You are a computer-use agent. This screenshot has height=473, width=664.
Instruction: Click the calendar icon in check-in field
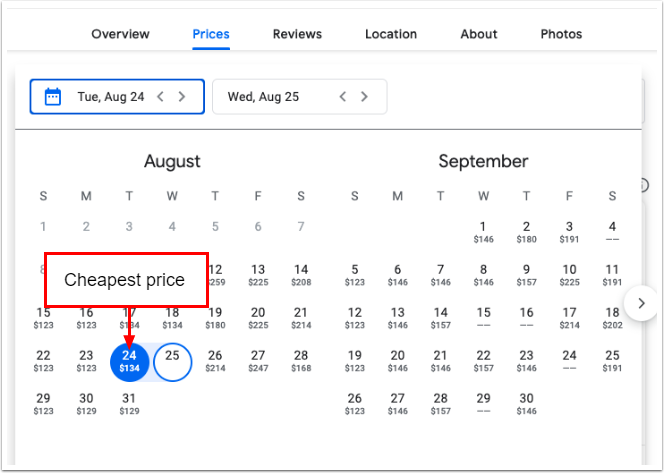pyautogui.click(x=54, y=97)
